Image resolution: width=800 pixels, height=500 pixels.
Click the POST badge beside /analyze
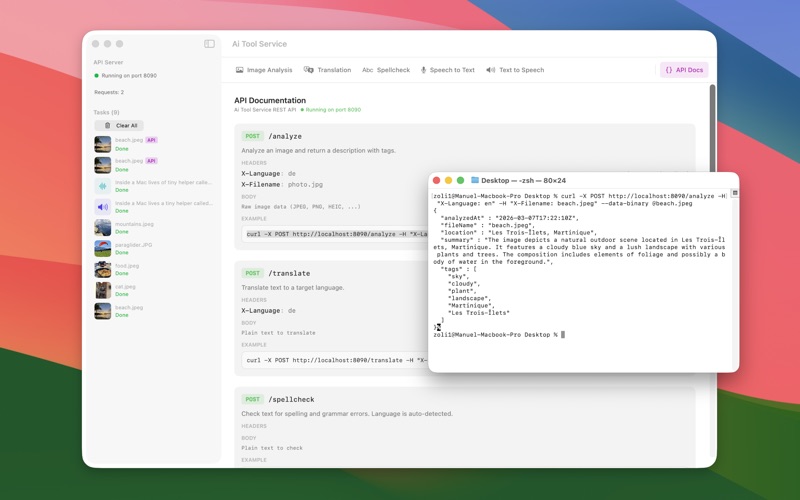[253, 136]
